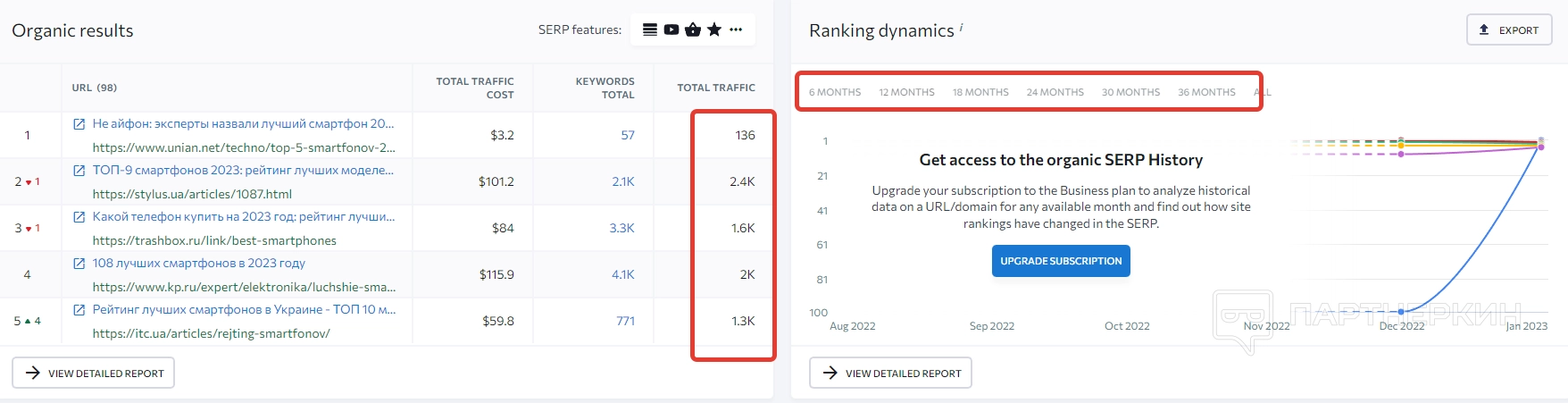Viewport: 1568px width, 403px height.
Task: Open external link icon for itc.ua result
Action: [79, 310]
